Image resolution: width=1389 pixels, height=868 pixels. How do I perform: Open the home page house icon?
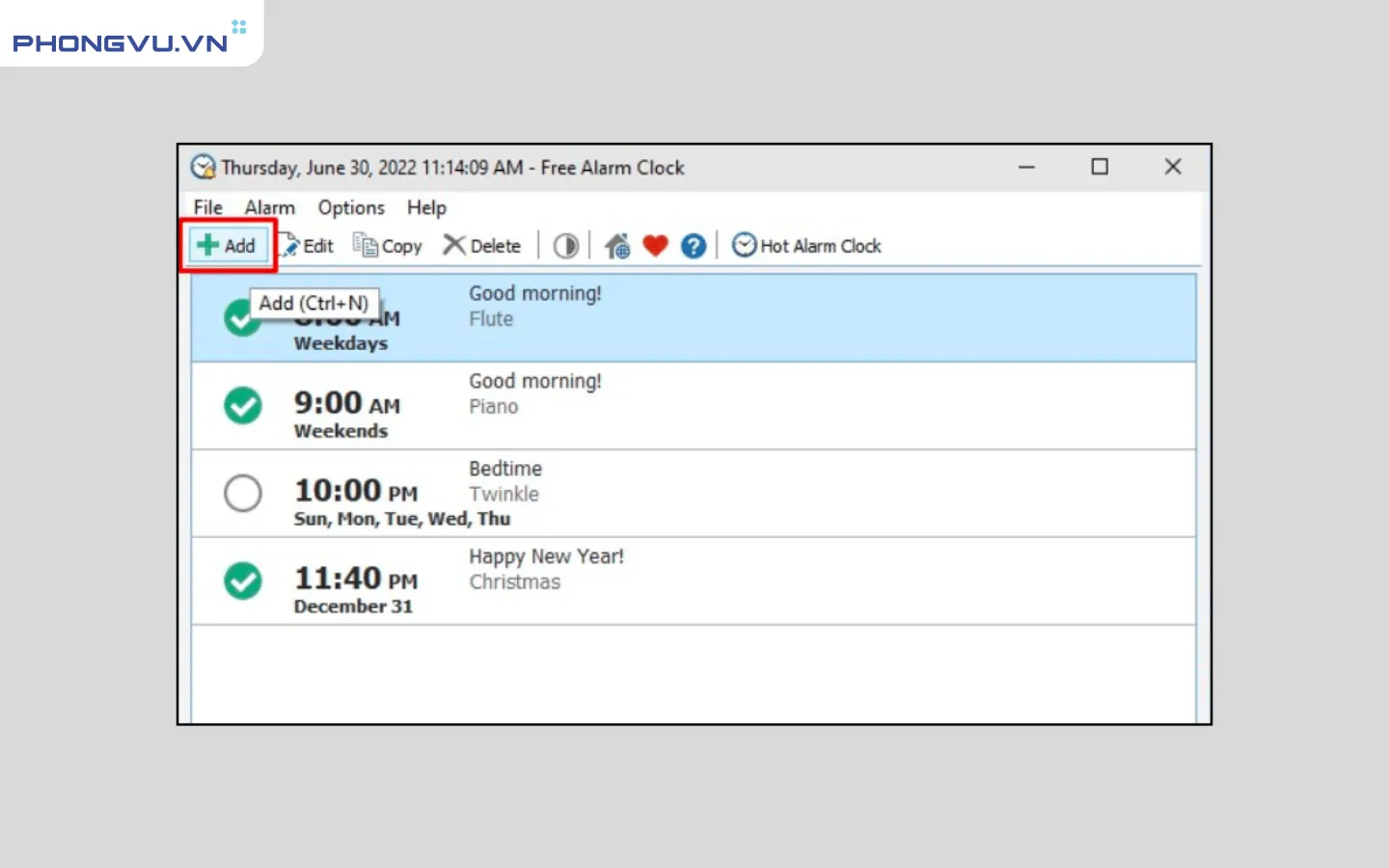tap(617, 246)
